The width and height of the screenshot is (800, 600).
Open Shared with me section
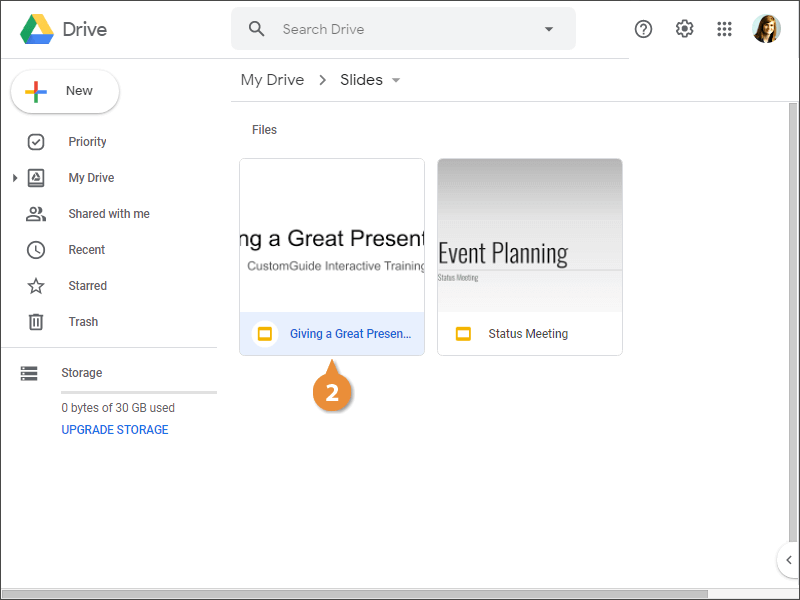point(108,214)
